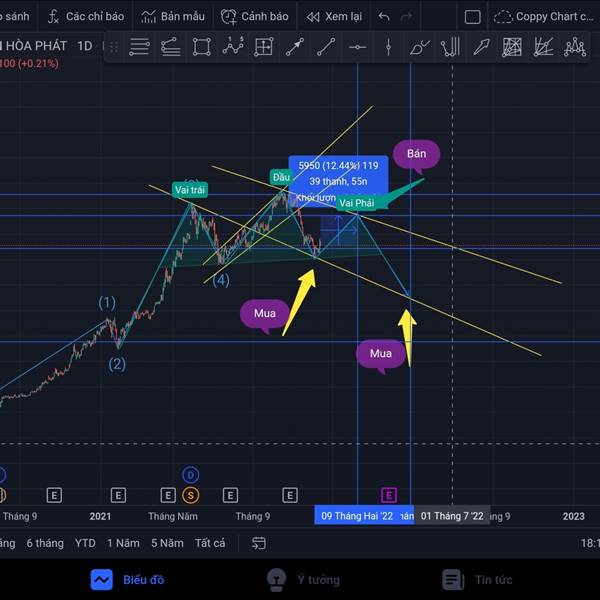The width and height of the screenshot is (600, 600).
Task: Click the blue D dividend marker
Action: point(191,475)
